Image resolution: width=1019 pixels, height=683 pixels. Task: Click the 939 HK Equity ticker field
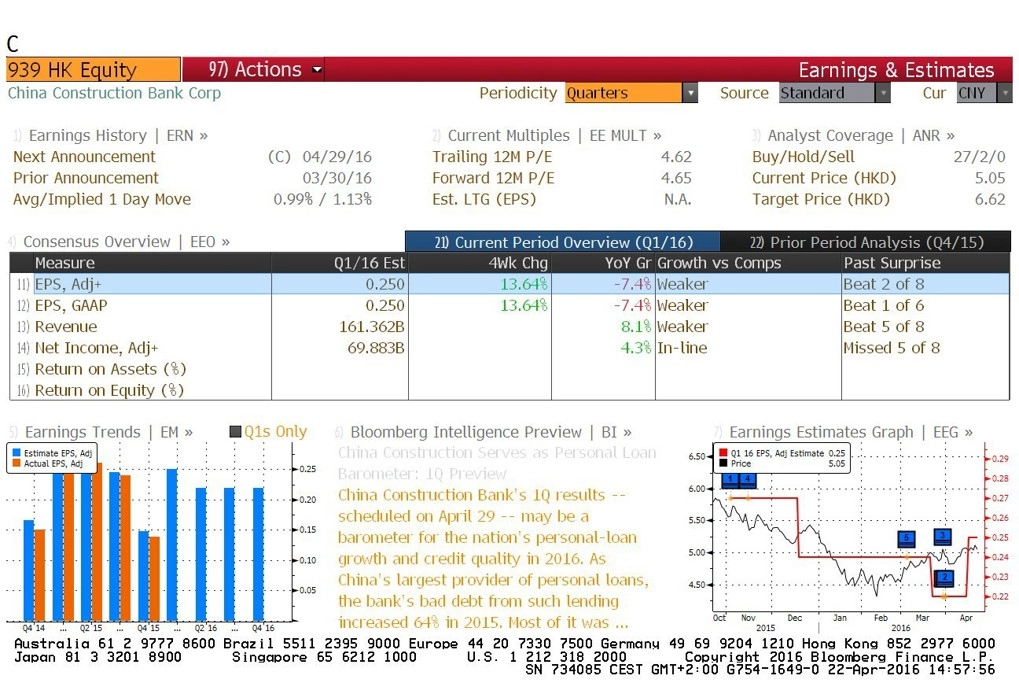tap(94, 70)
